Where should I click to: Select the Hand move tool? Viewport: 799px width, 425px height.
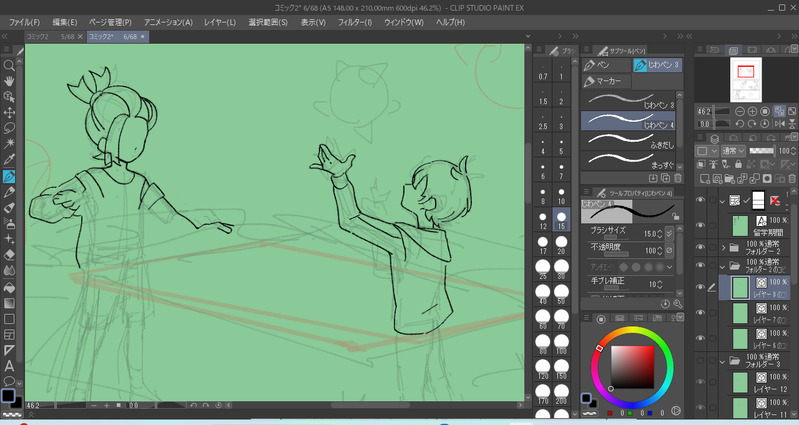(x=9, y=81)
